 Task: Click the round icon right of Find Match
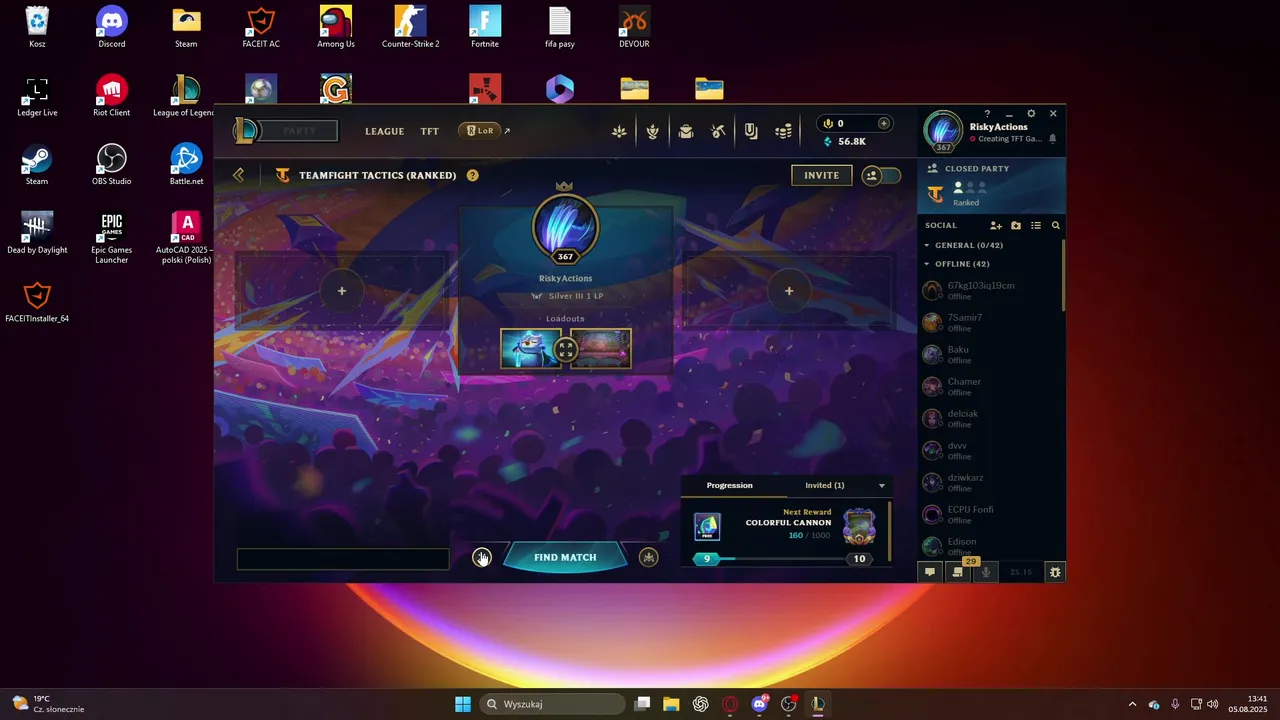pyautogui.click(x=649, y=558)
